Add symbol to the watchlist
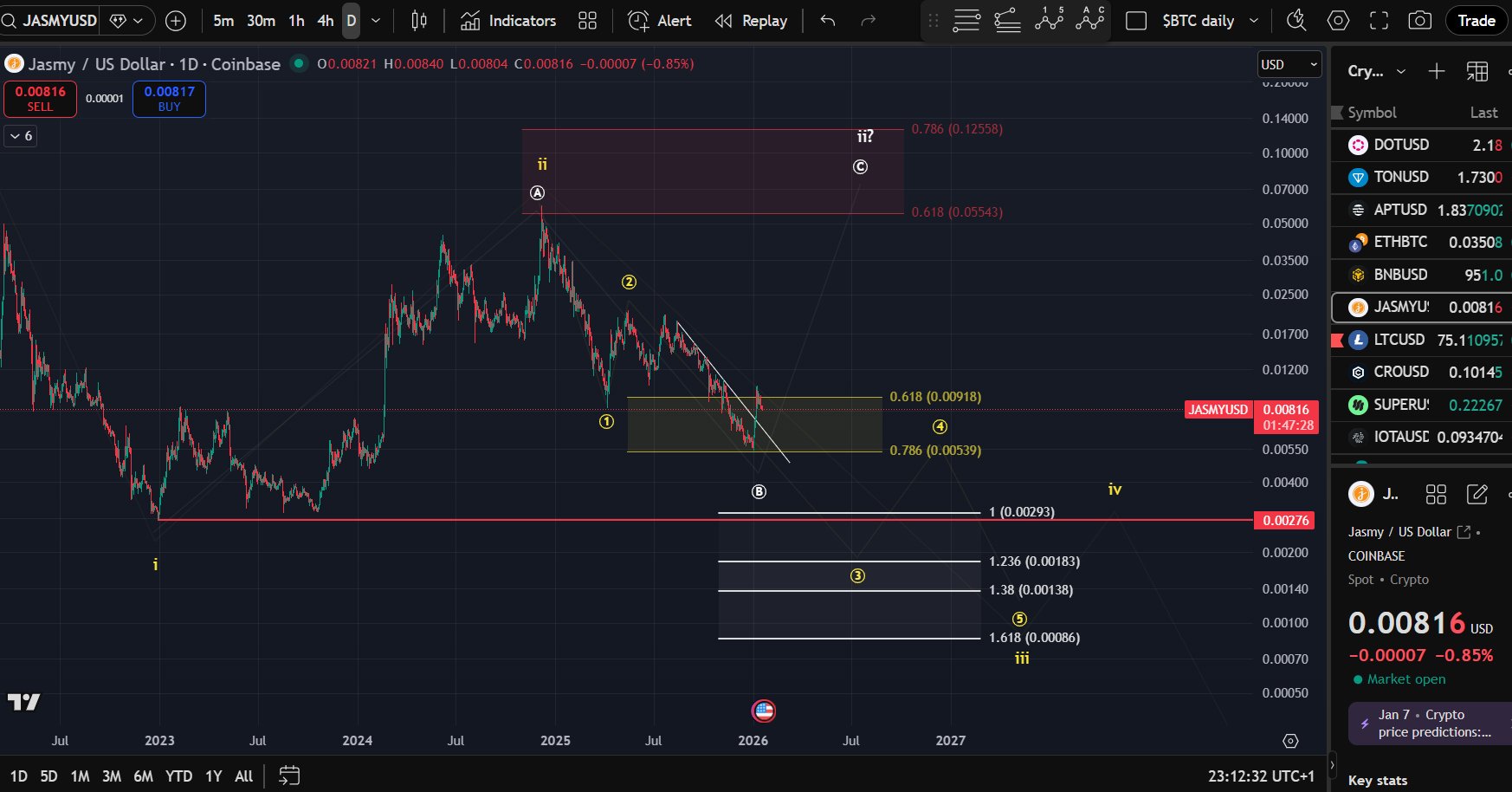The image size is (1512, 792). (1437, 71)
